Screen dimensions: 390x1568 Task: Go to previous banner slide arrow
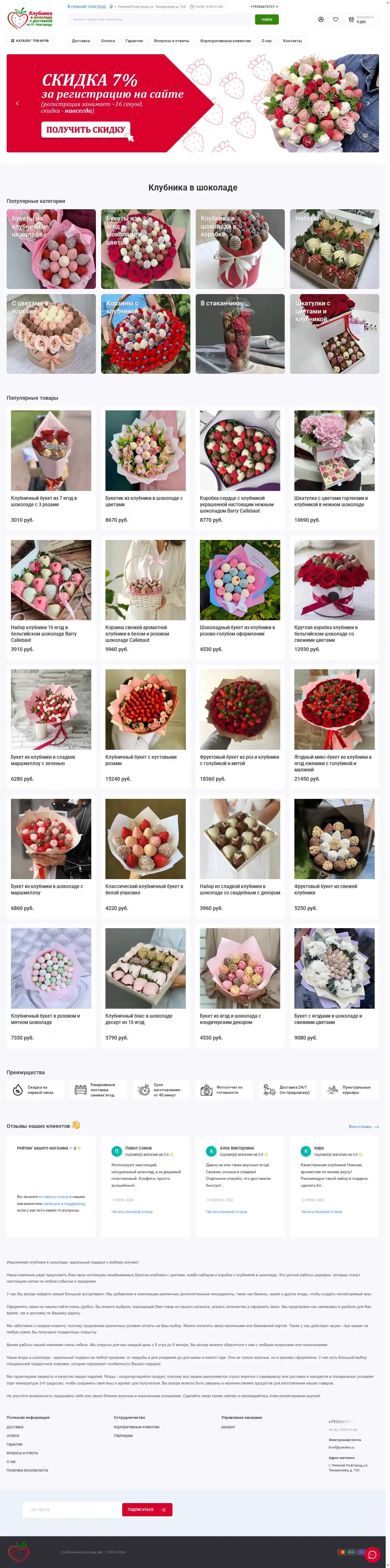[x=17, y=104]
